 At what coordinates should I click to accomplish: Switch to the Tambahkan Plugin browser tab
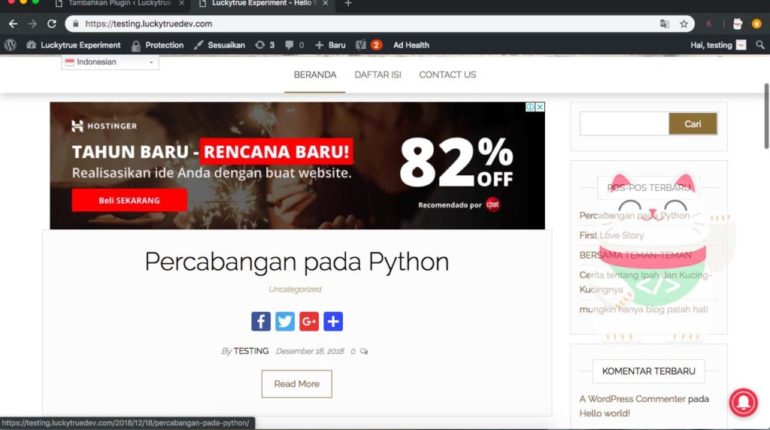120,4
